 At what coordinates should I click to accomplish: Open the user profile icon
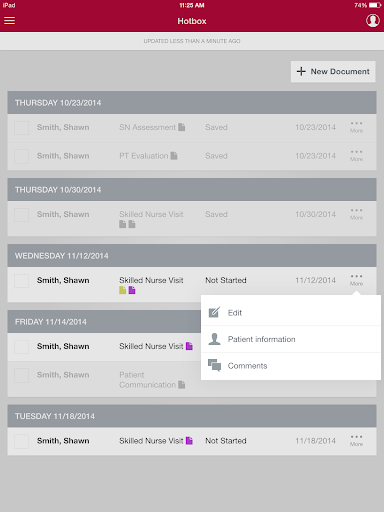click(x=372, y=20)
